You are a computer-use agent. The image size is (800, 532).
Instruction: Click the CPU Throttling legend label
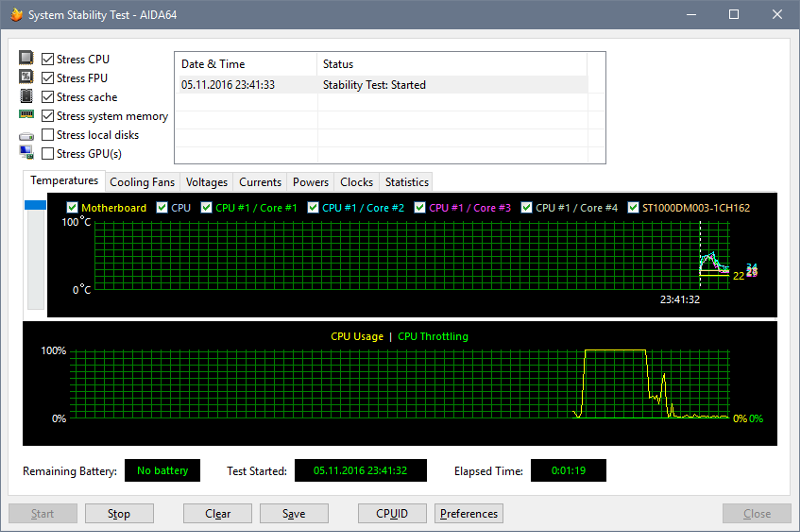[433, 337]
